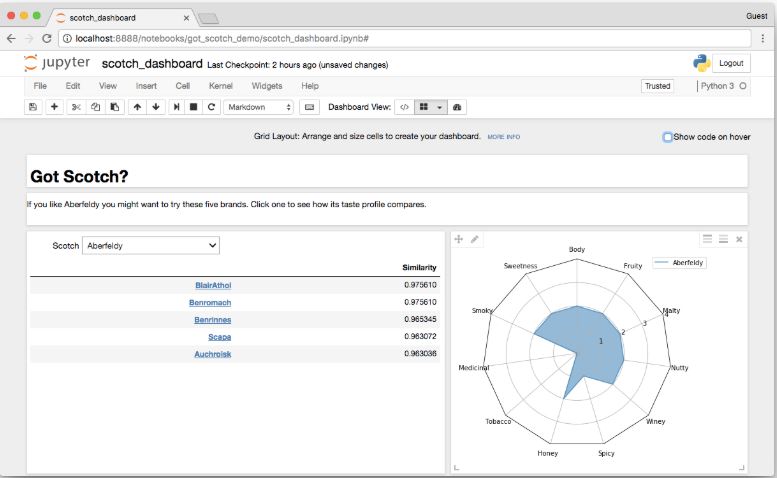The height and width of the screenshot is (478, 777).
Task: Click the Jupyter logo
Action: point(57,63)
